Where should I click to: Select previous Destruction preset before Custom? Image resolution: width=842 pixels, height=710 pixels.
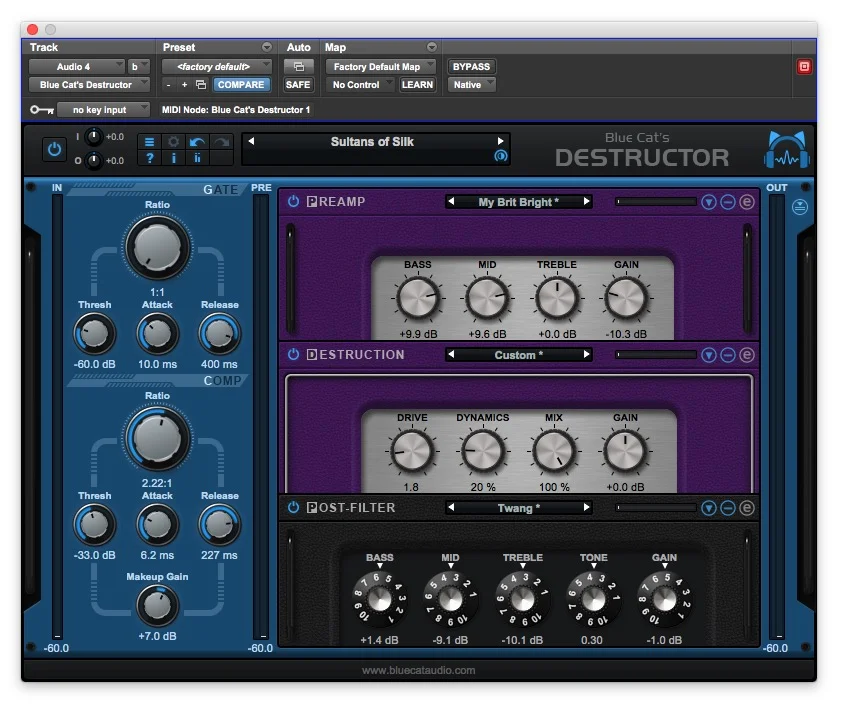(451, 354)
